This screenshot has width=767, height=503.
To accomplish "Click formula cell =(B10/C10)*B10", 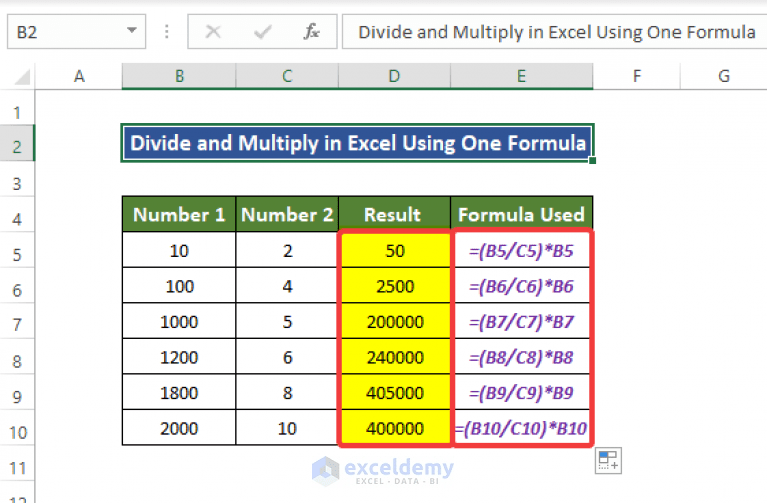I will pos(521,428).
